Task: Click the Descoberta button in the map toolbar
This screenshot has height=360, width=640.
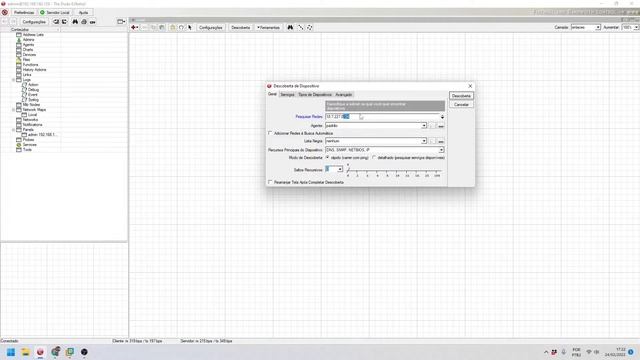Action: [x=240, y=27]
